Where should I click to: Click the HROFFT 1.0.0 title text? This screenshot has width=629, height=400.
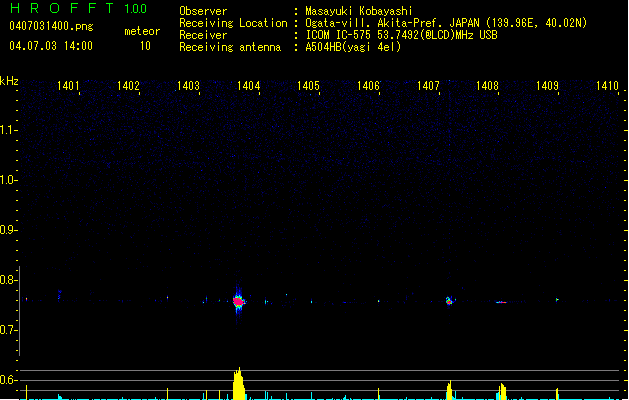coord(78,8)
